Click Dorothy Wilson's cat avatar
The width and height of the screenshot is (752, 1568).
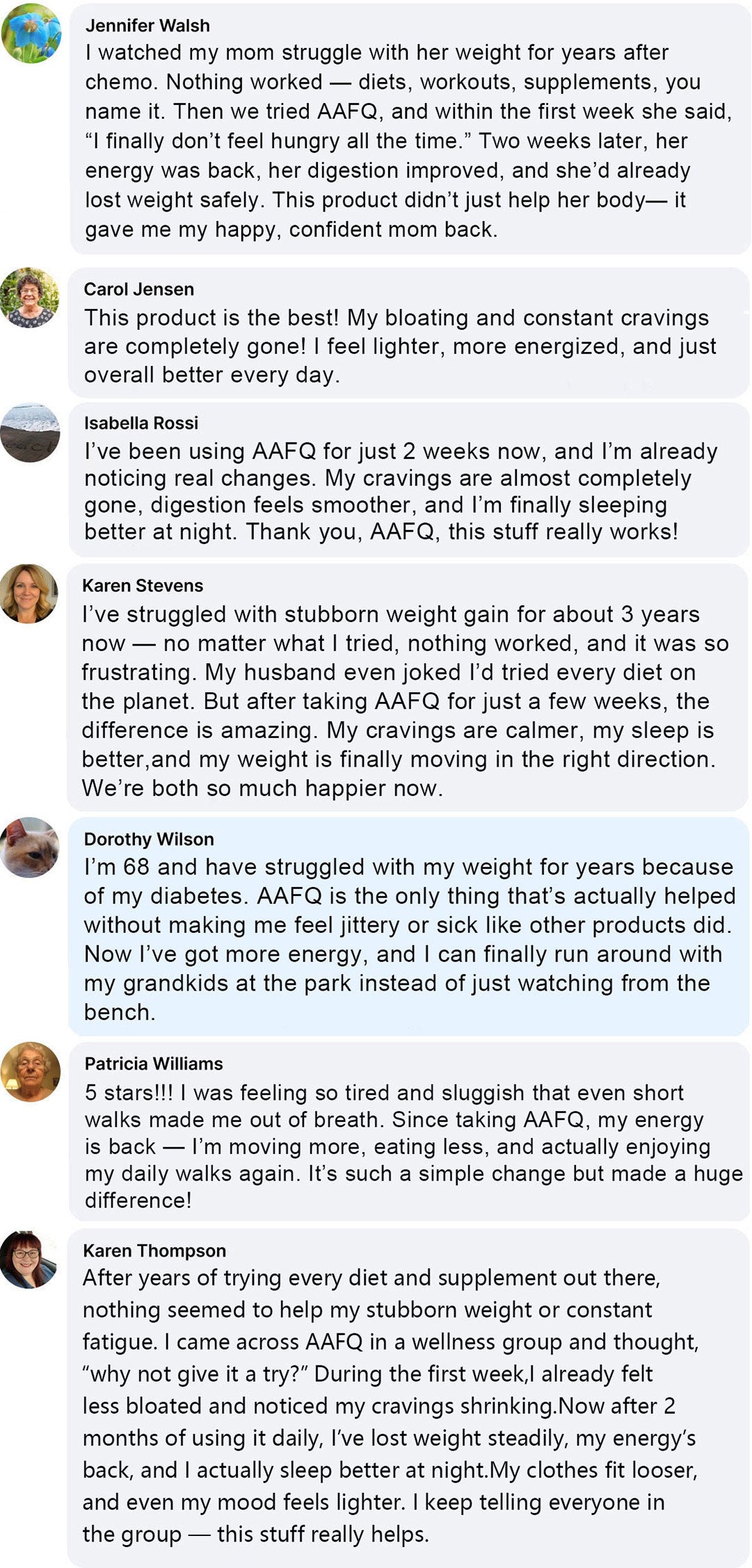(30, 847)
